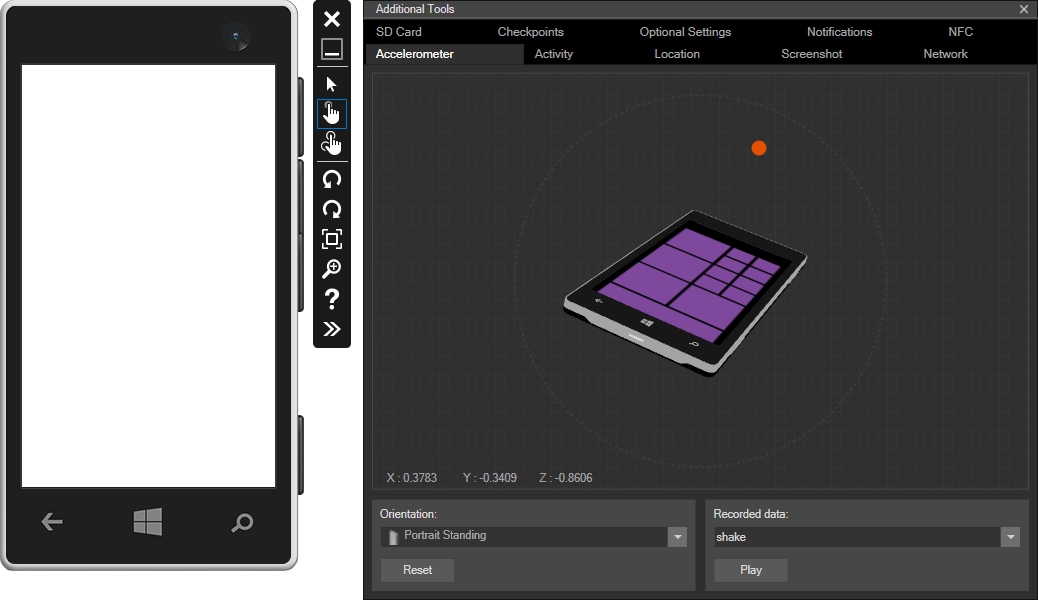Select the mouse pointer input mode
The image size is (1038, 600).
[x=332, y=84]
